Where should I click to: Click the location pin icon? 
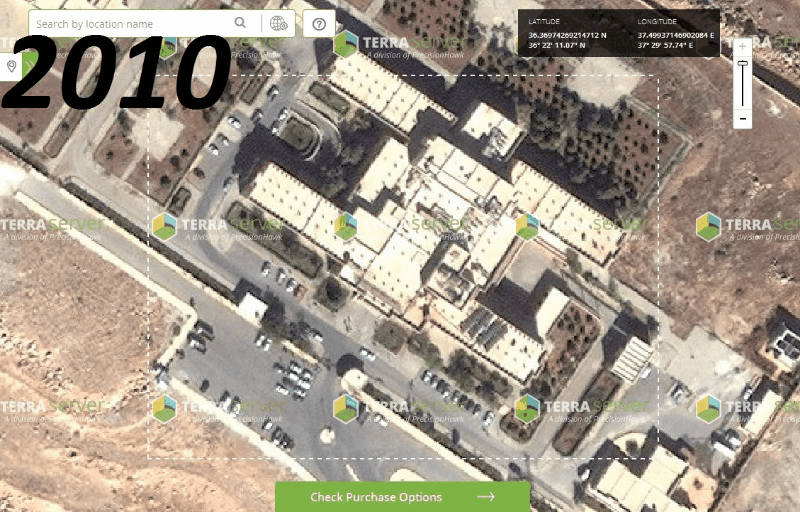coord(11,66)
